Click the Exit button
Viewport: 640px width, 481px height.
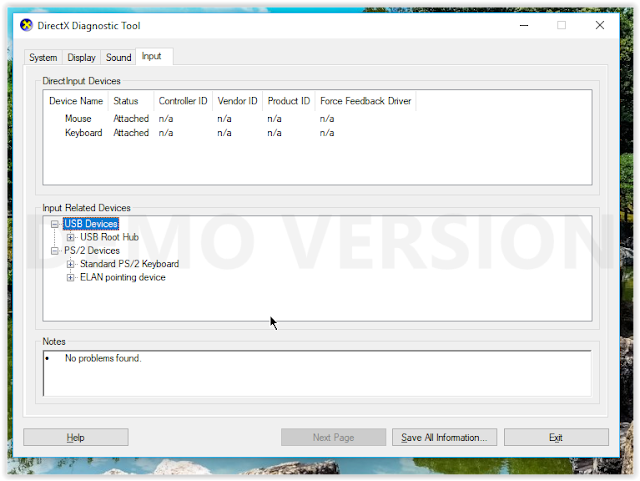point(556,437)
